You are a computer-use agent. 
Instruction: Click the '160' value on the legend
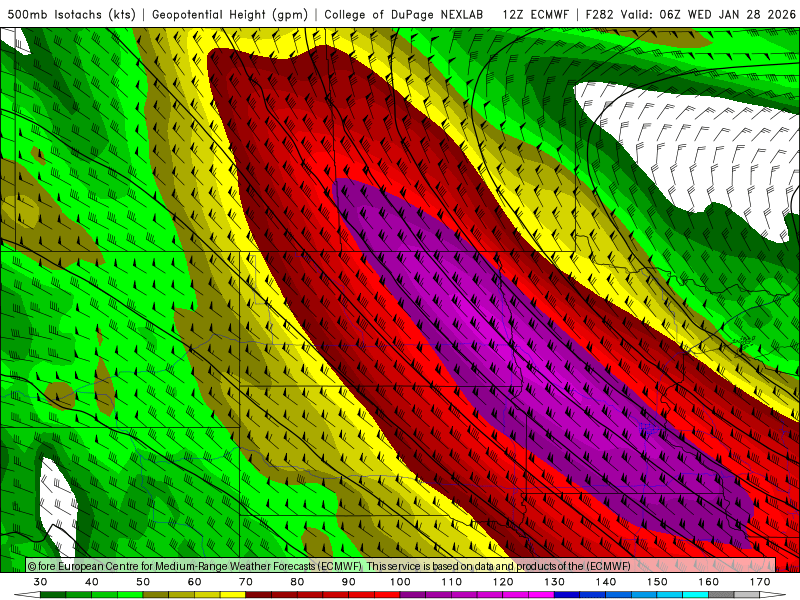709,582
